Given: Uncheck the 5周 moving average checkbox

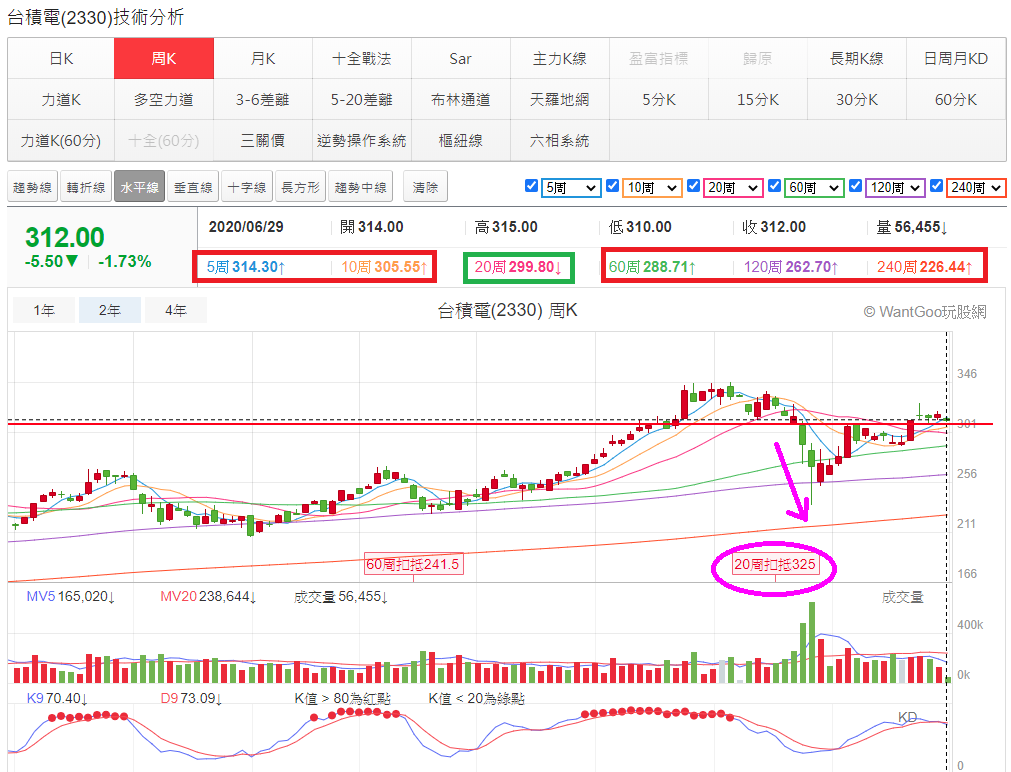Looking at the screenshot, I should pyautogui.click(x=531, y=186).
